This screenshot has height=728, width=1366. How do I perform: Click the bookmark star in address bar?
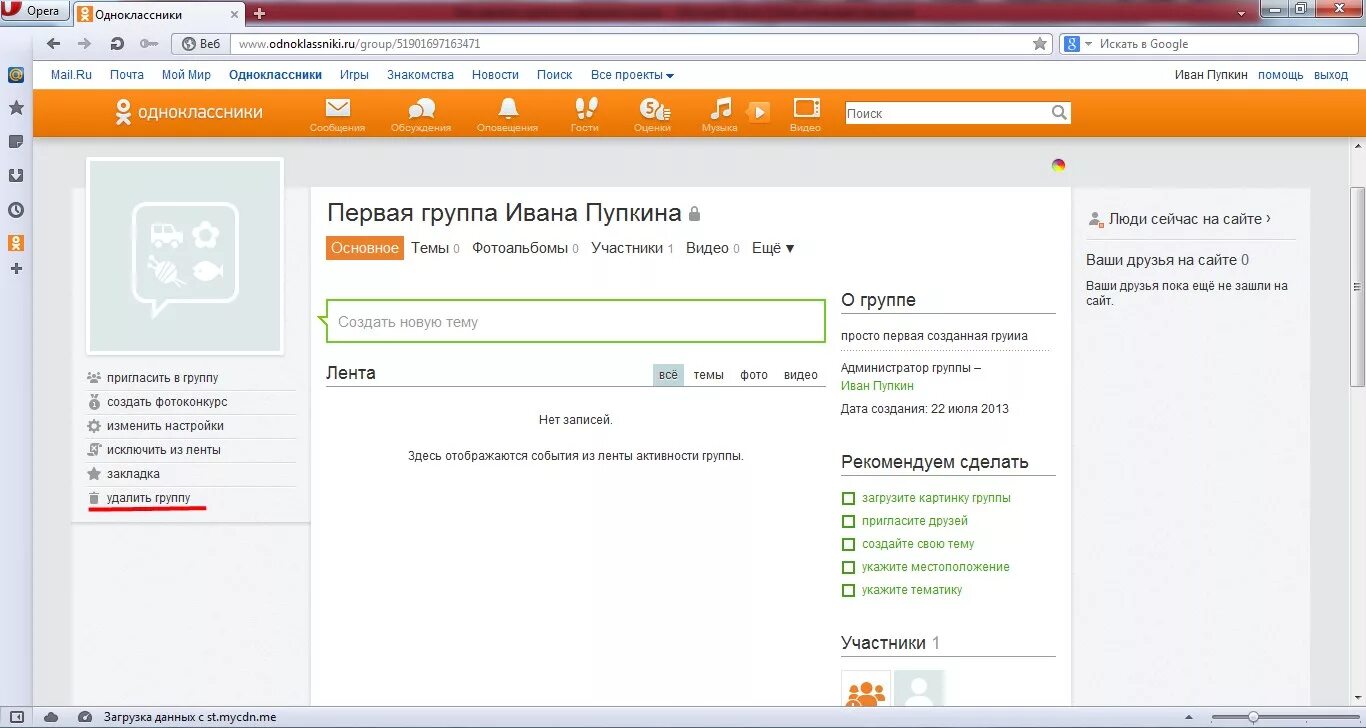[1040, 44]
